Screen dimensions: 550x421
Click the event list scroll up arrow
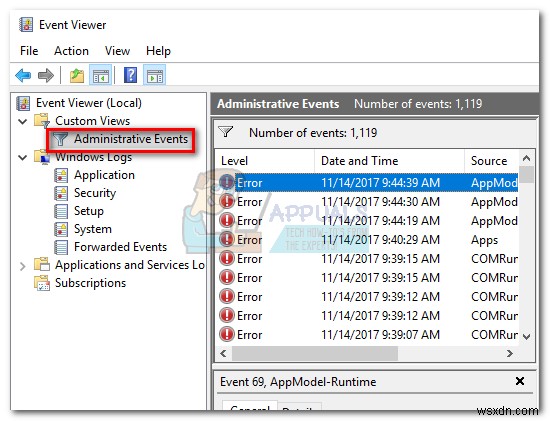point(526,158)
